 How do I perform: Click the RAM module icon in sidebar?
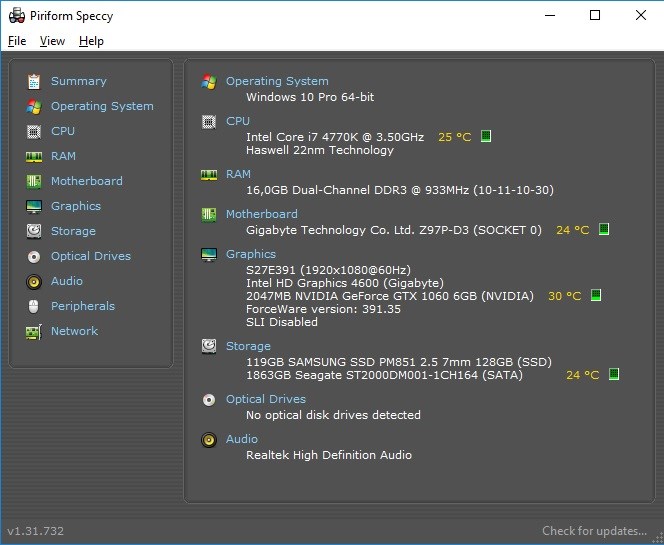point(34,157)
